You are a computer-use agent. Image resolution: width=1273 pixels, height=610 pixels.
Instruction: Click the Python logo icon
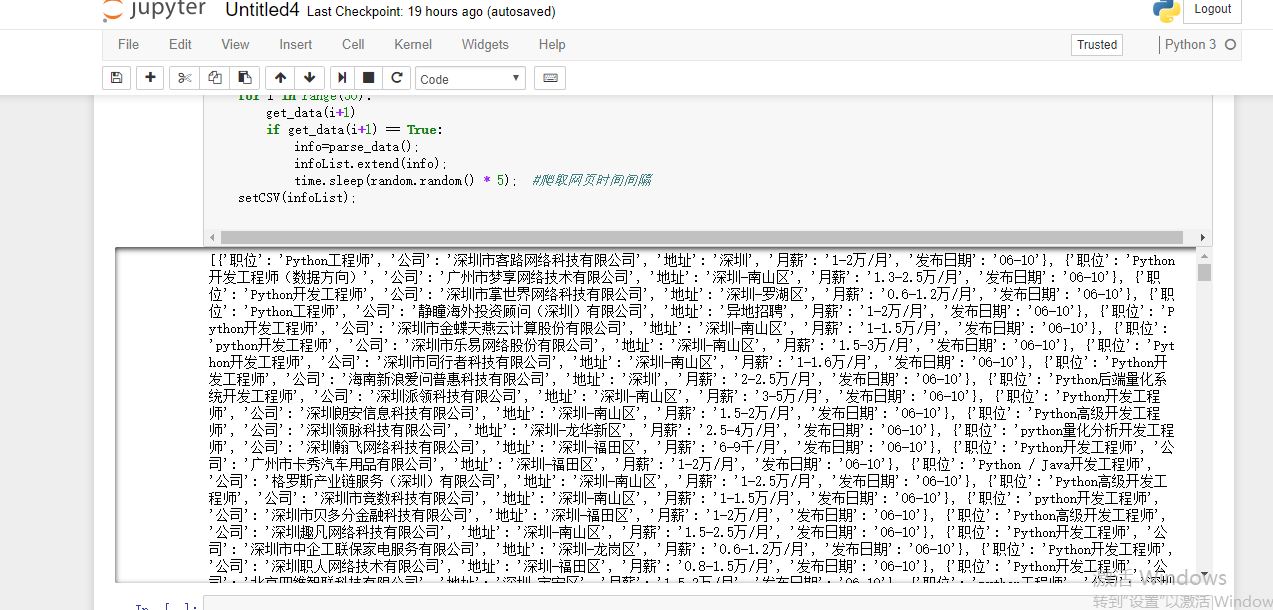[1166, 10]
